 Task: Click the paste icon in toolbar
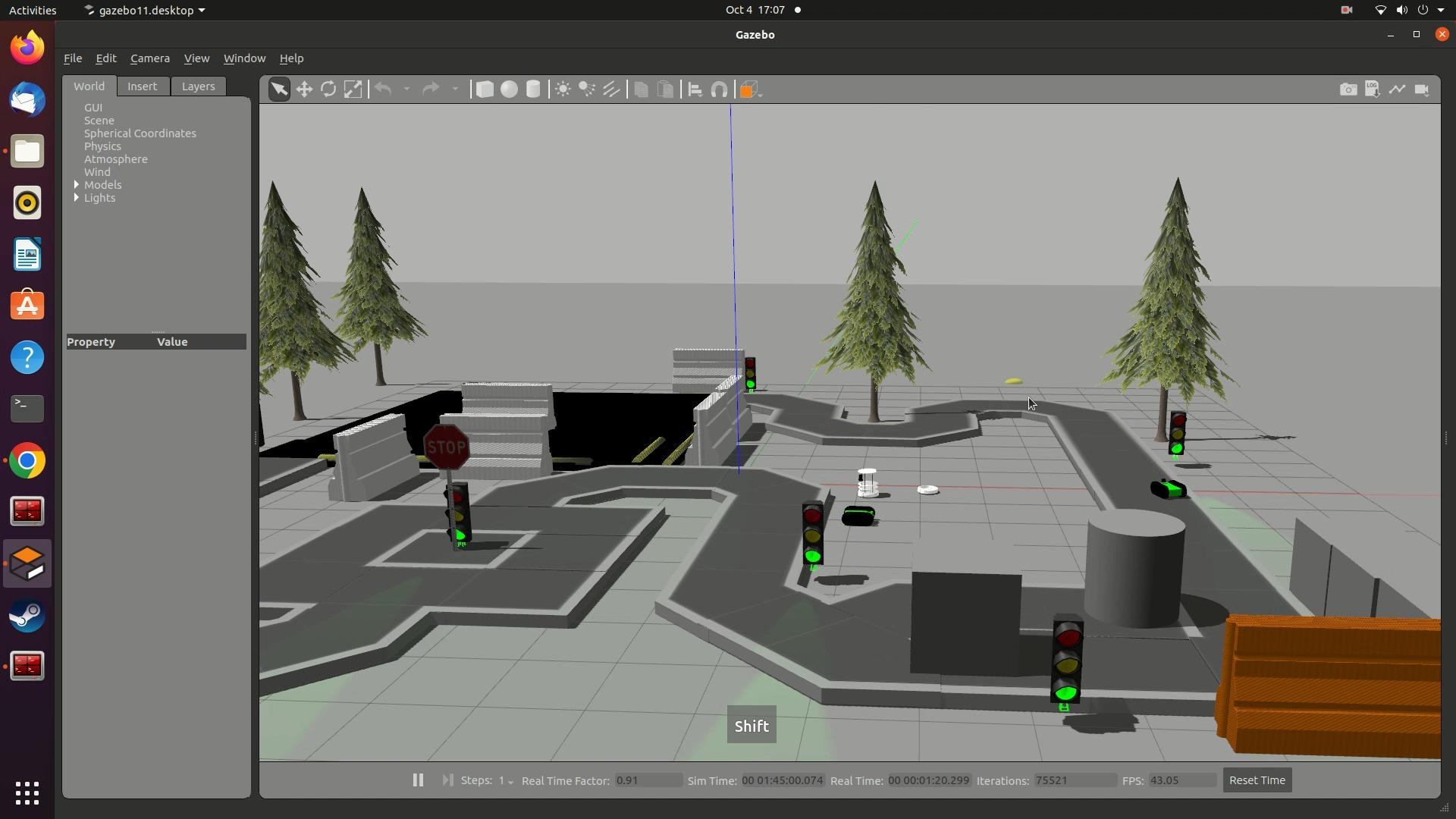(665, 89)
